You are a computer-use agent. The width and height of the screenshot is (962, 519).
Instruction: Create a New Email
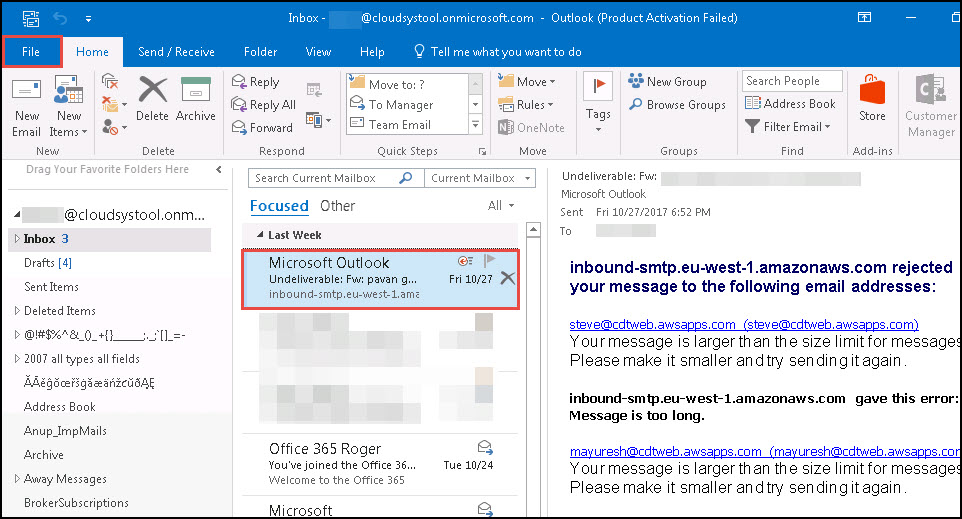pyautogui.click(x=26, y=107)
